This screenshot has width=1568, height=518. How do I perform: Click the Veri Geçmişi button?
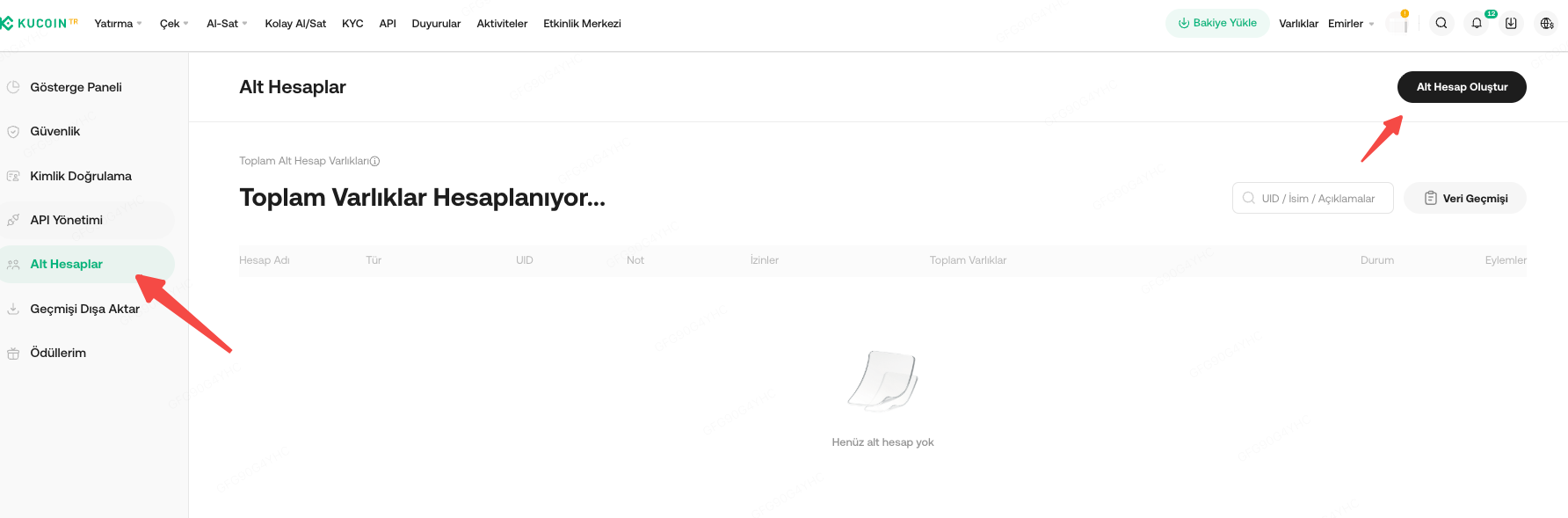click(x=1465, y=198)
